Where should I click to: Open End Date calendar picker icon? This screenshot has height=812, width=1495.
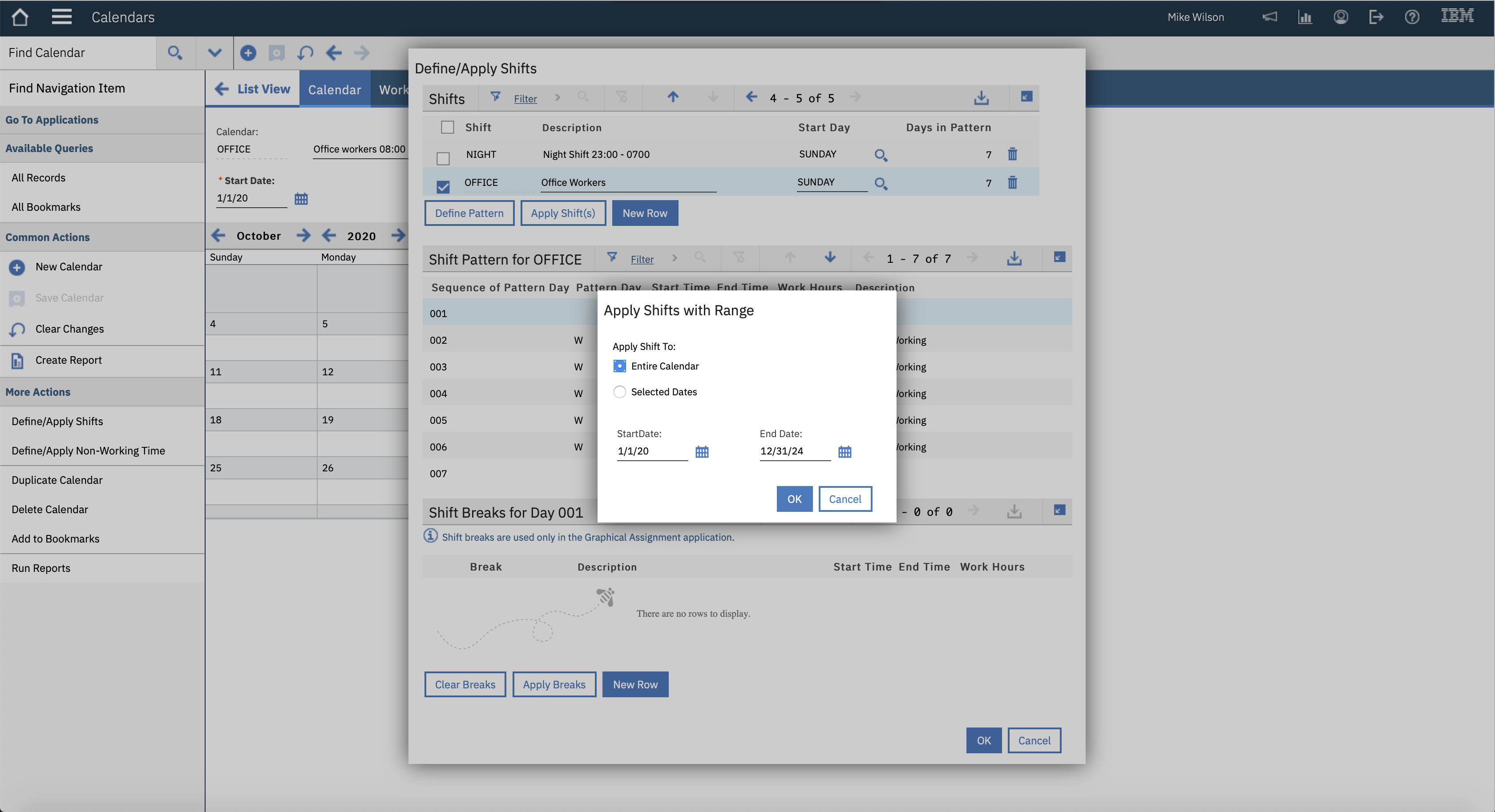coord(844,452)
